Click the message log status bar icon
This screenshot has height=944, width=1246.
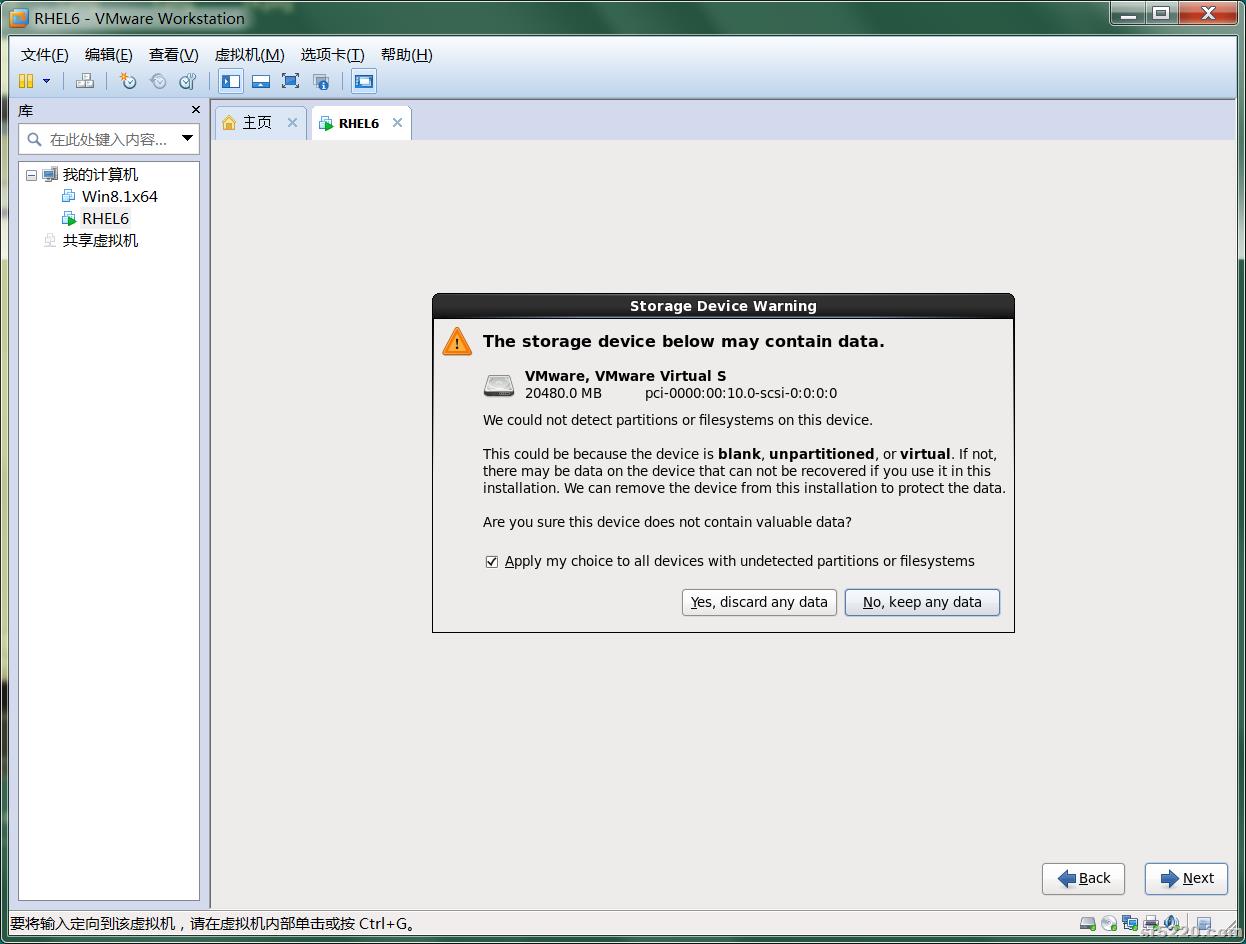(x=1204, y=924)
